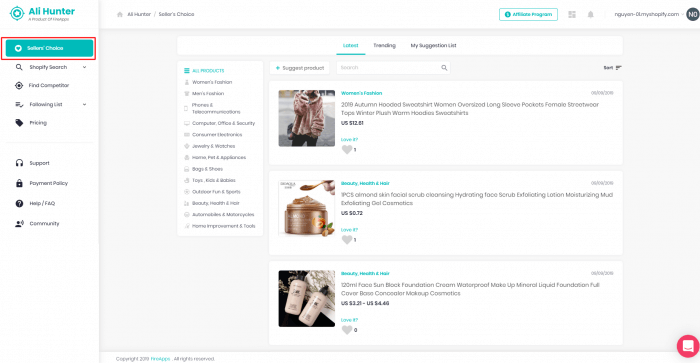The width and height of the screenshot is (700, 363).
Task: Open the 2019 Autumn Hooded Sweatshirt title
Action: pos(470,108)
